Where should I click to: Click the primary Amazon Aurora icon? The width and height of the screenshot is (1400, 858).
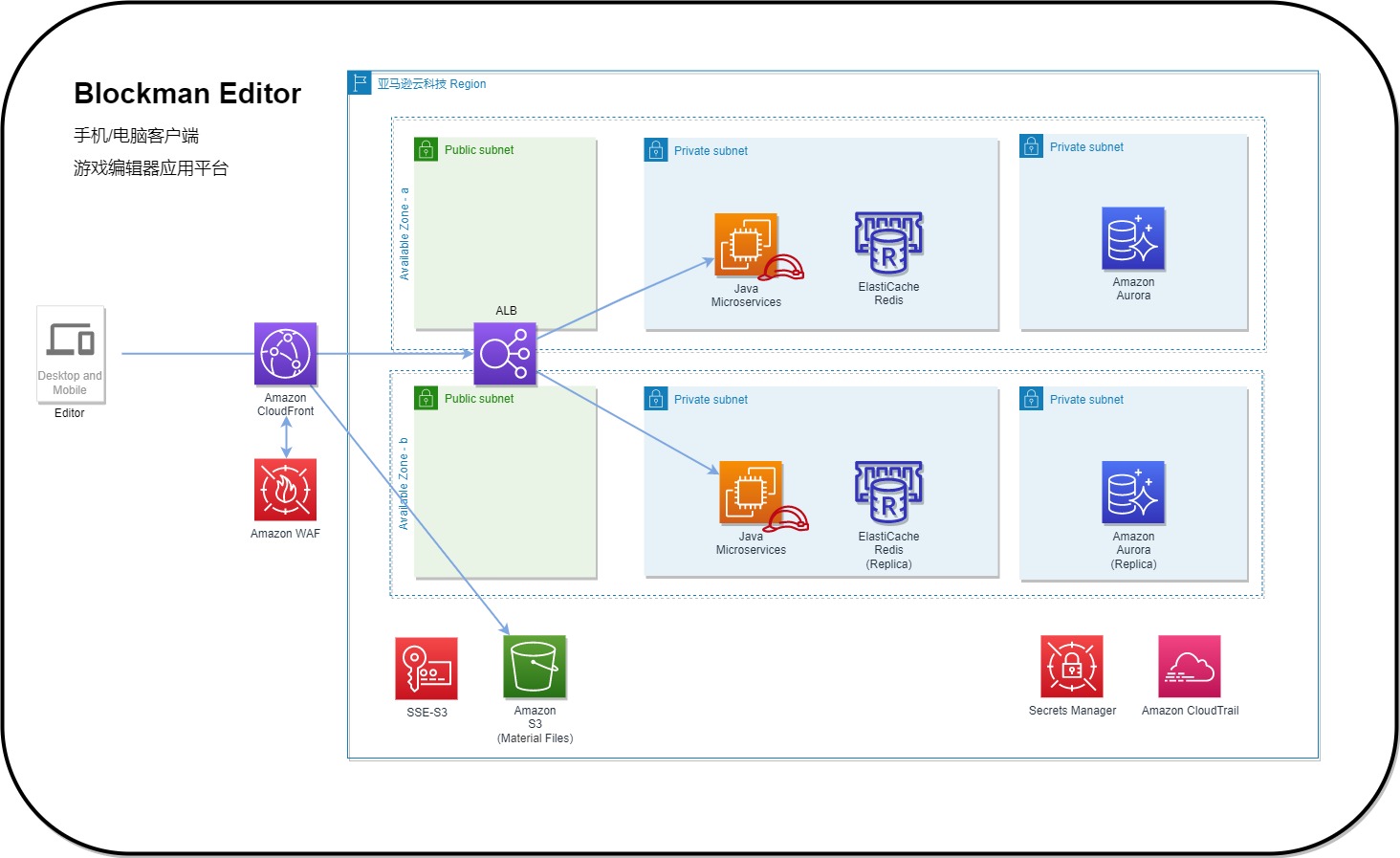tap(1133, 239)
